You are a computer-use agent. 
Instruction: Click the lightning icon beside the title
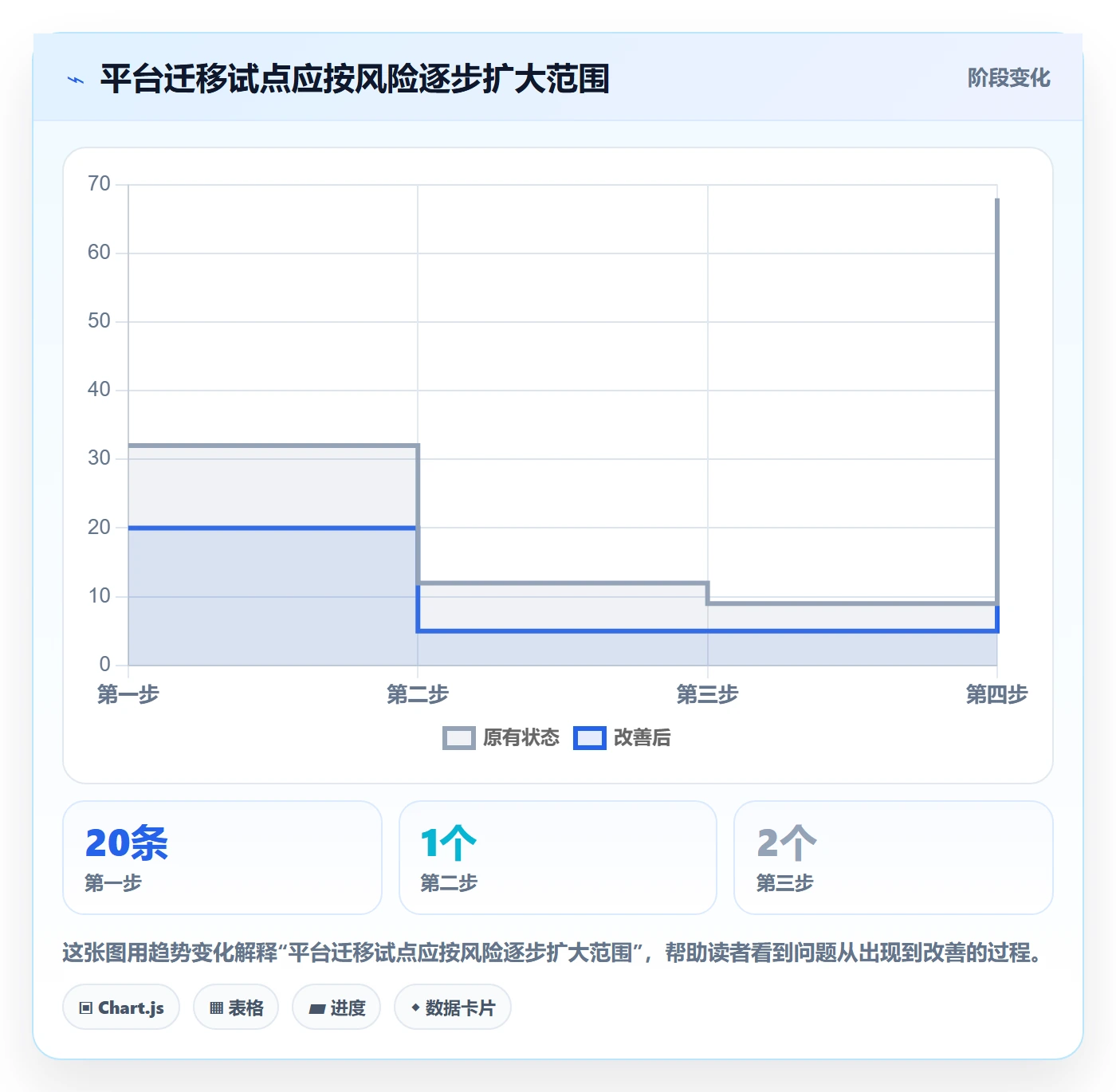pos(76,80)
